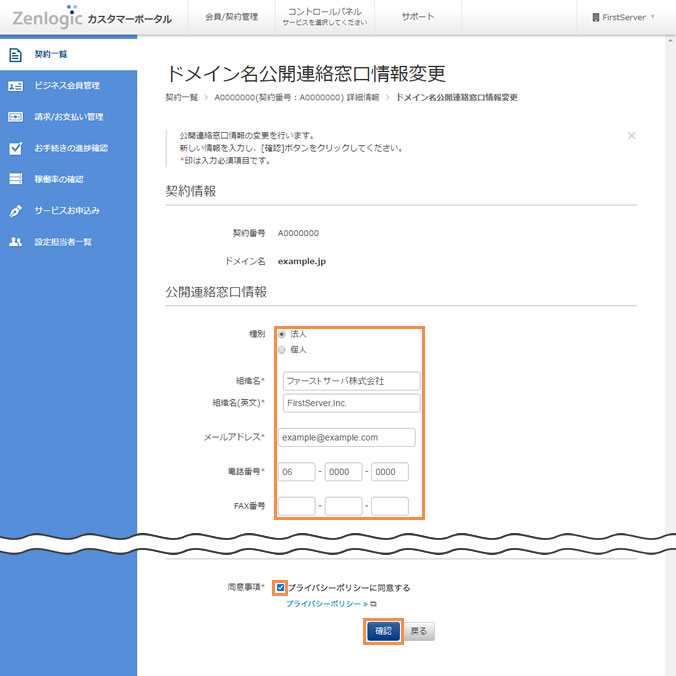This screenshot has height=676, width=676.
Task: Click the A0000000 詳細情報 breadcrumb link
Action: 297,97
